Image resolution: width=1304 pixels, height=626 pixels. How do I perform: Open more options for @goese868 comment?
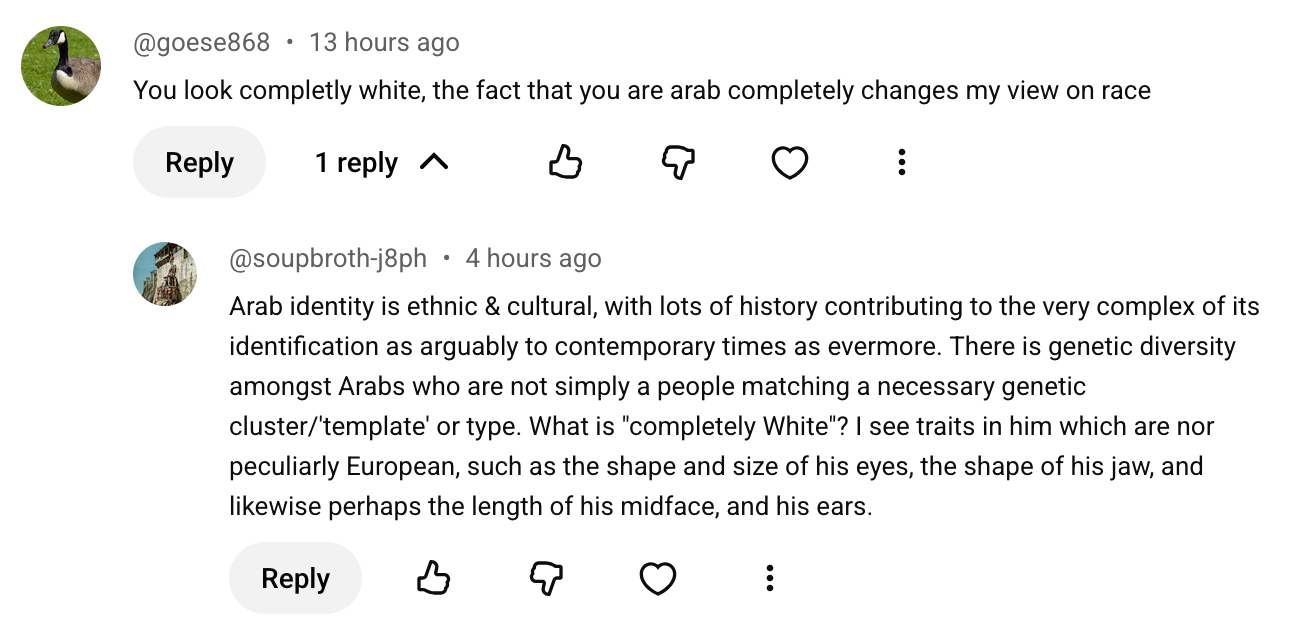901,162
